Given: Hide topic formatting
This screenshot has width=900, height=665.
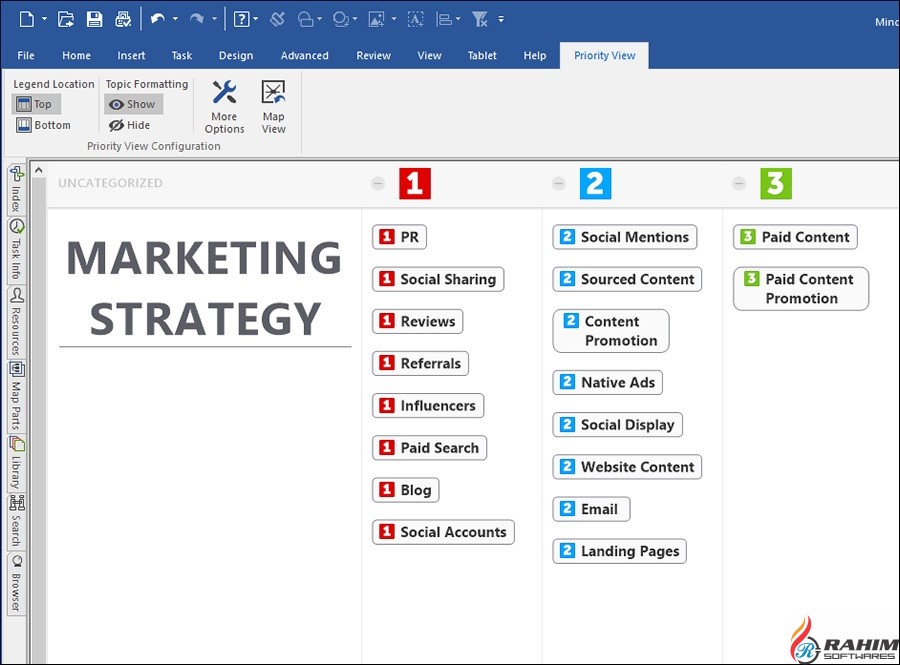Looking at the screenshot, I should (x=130, y=125).
